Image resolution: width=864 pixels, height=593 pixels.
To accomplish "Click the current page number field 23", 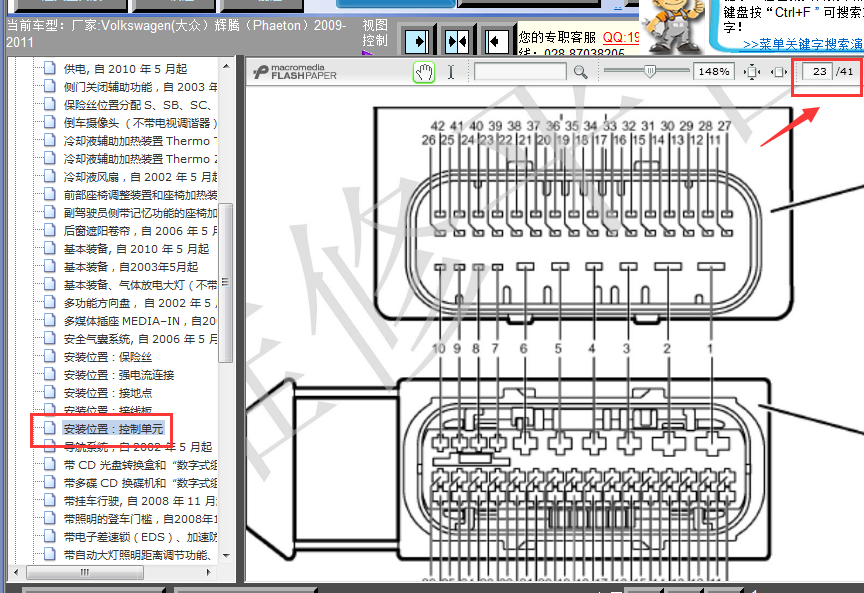I will click(x=817, y=72).
